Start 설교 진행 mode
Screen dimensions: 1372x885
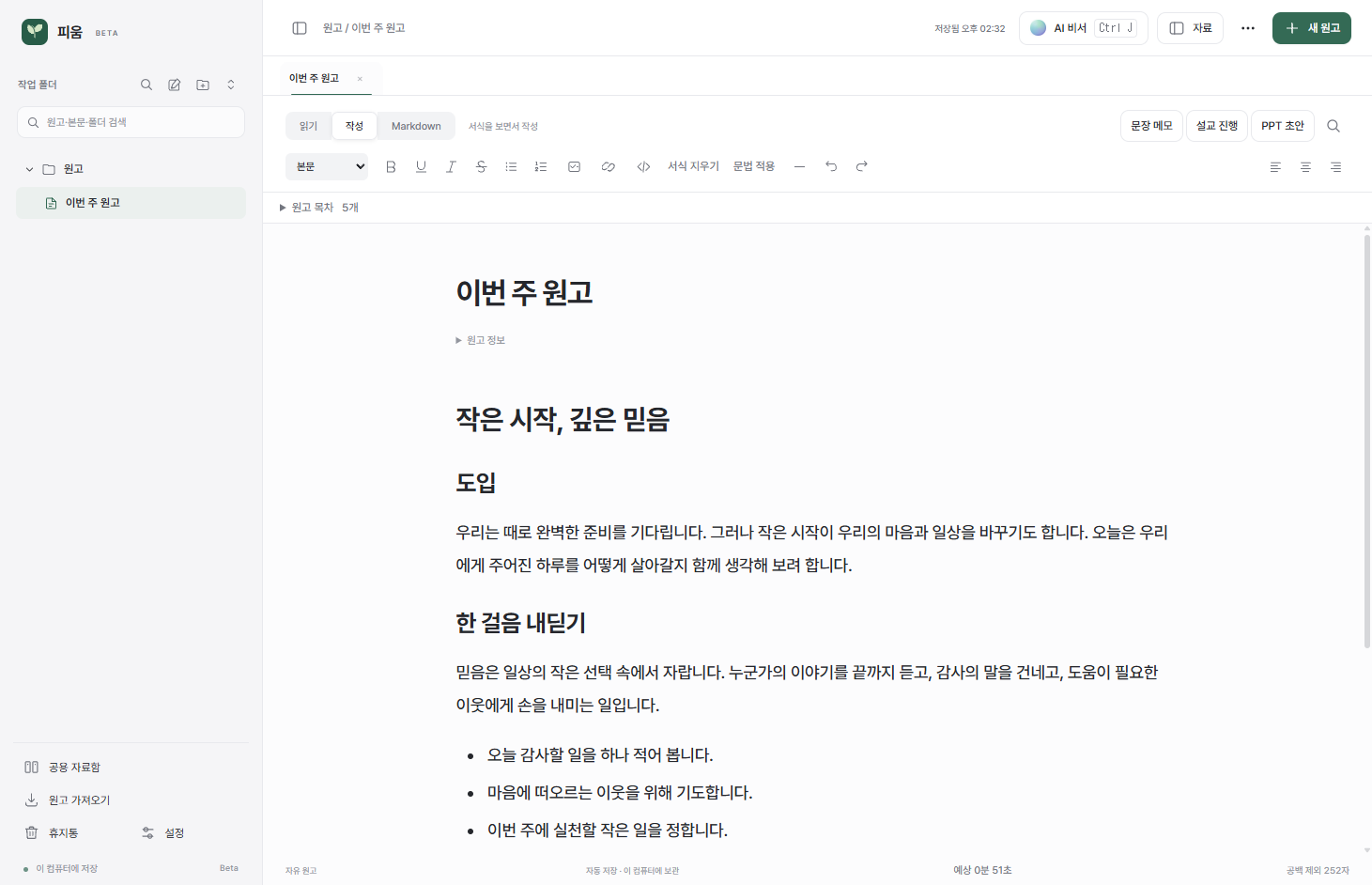pos(1217,126)
